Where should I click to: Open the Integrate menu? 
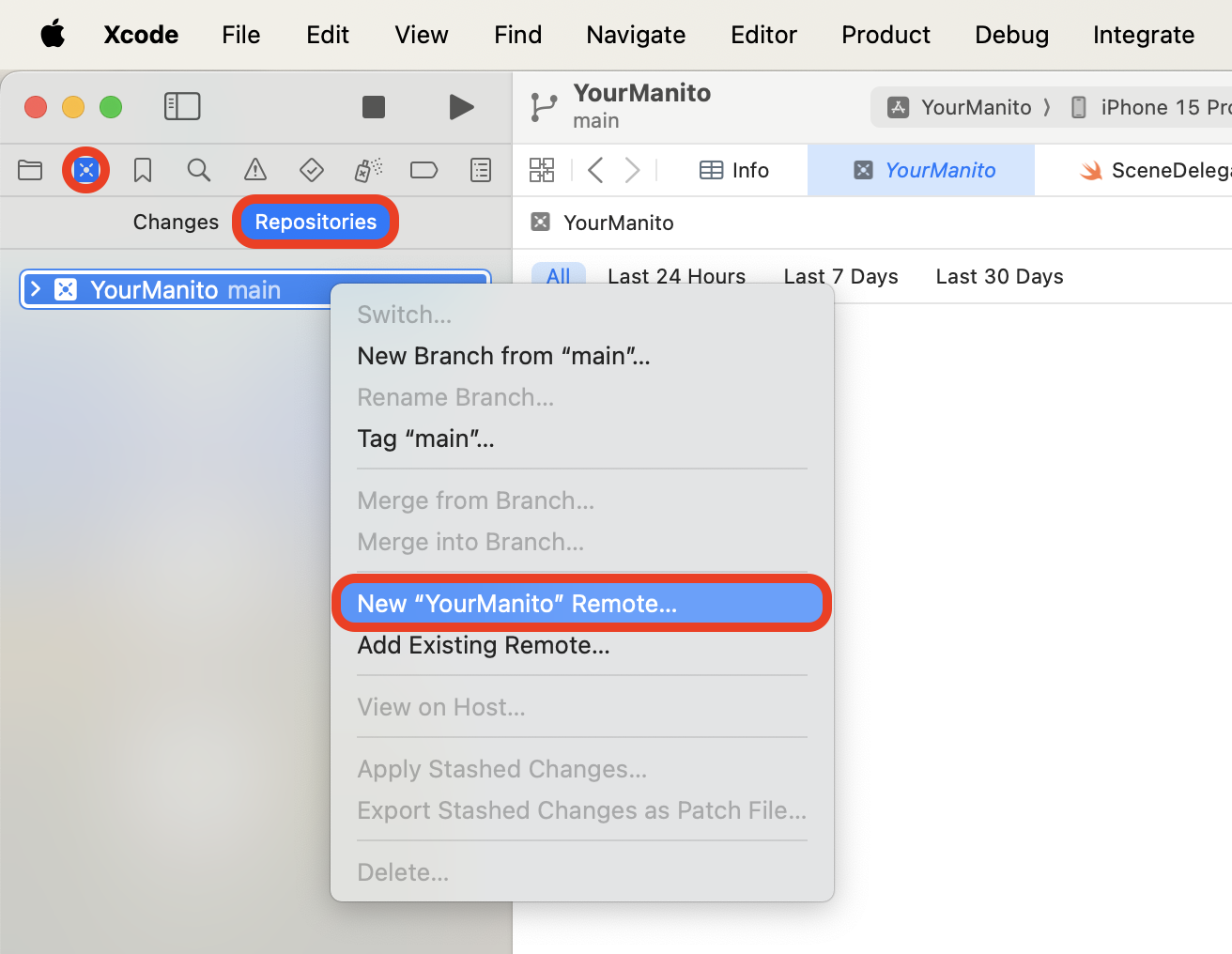coord(1144,35)
